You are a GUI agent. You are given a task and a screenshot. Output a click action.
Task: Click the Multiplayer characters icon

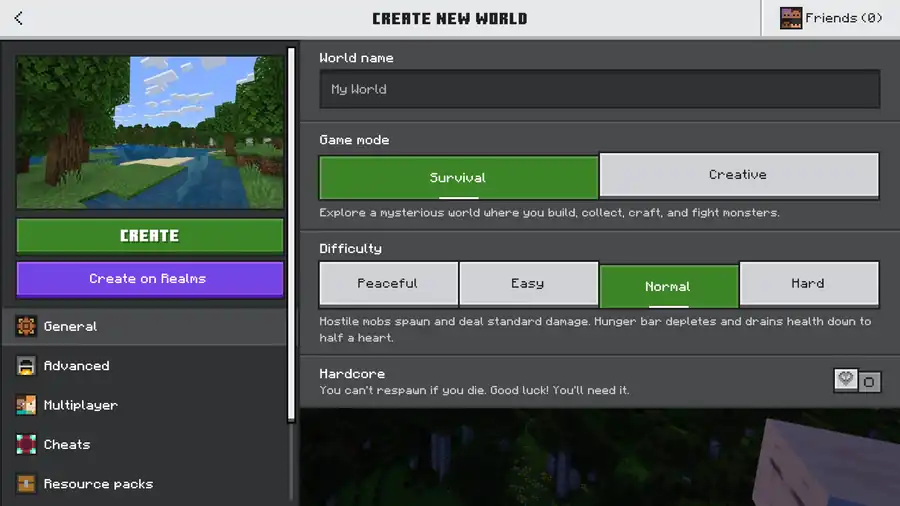point(26,405)
